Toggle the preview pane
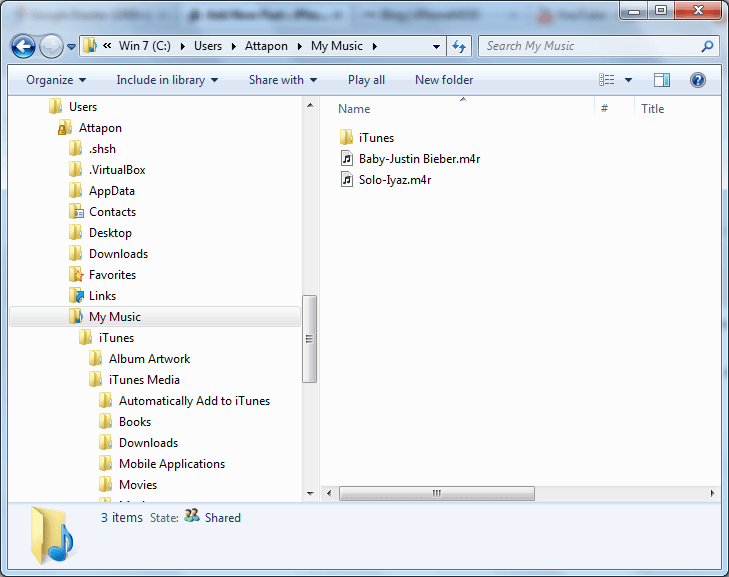 point(662,80)
